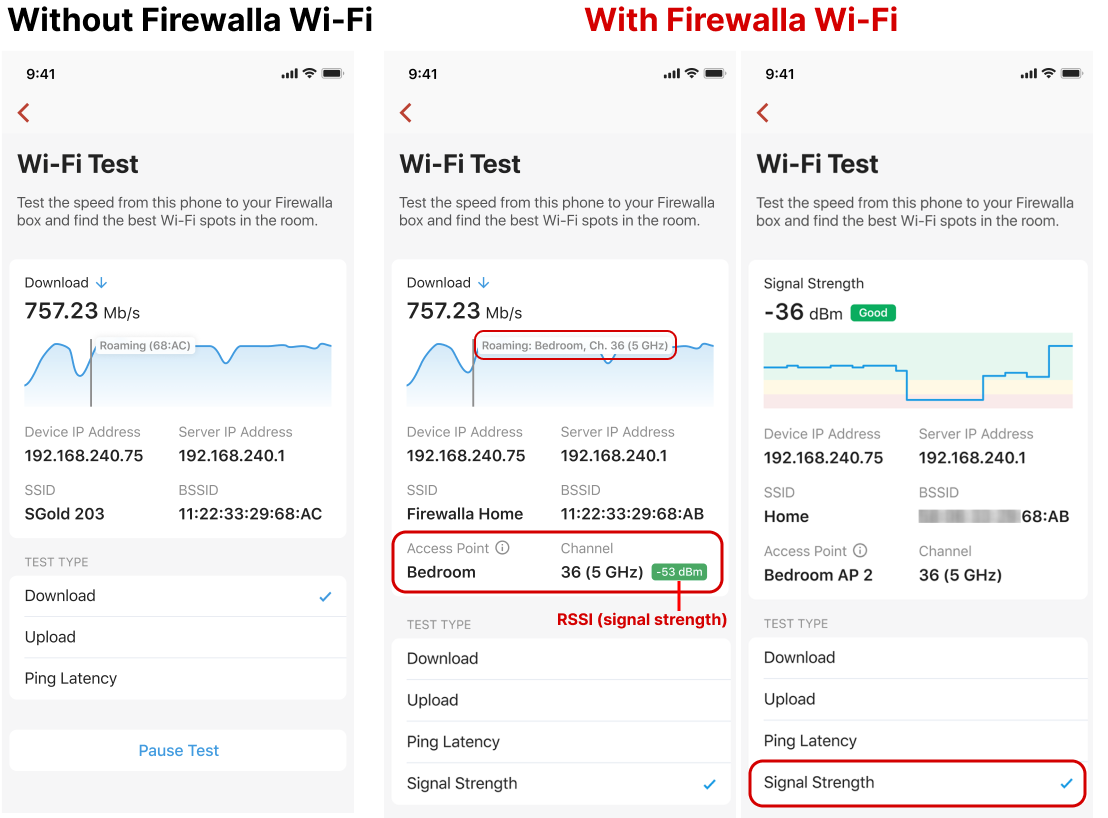Tap back arrow in middle phone screen
The height and width of the screenshot is (818, 1108).
click(406, 113)
